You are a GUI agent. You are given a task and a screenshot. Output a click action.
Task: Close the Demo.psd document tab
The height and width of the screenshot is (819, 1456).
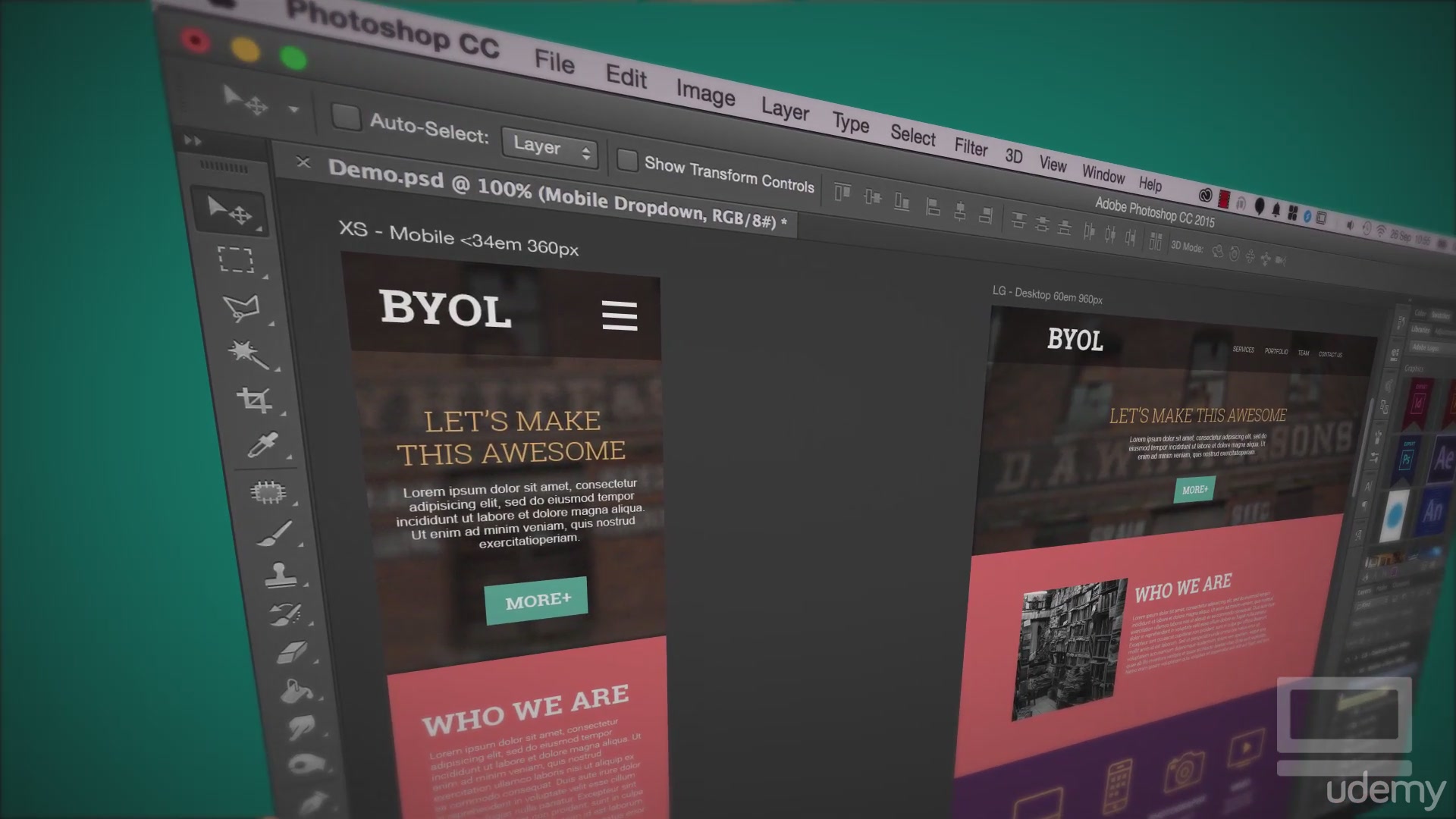point(303,162)
